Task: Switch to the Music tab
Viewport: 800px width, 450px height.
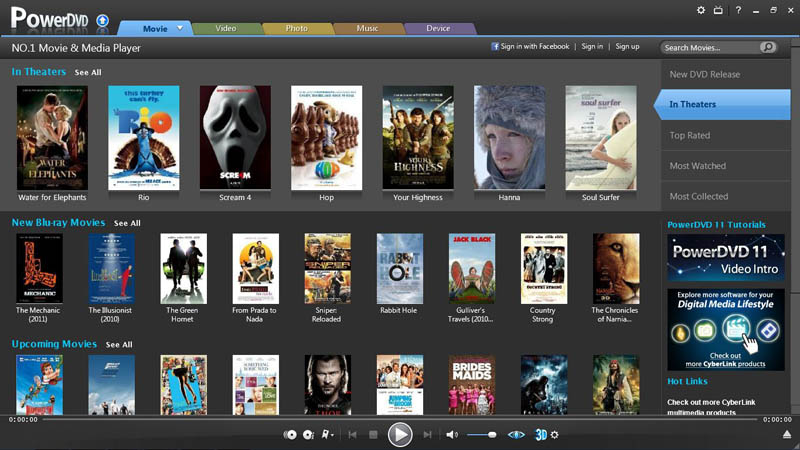Action: click(367, 29)
